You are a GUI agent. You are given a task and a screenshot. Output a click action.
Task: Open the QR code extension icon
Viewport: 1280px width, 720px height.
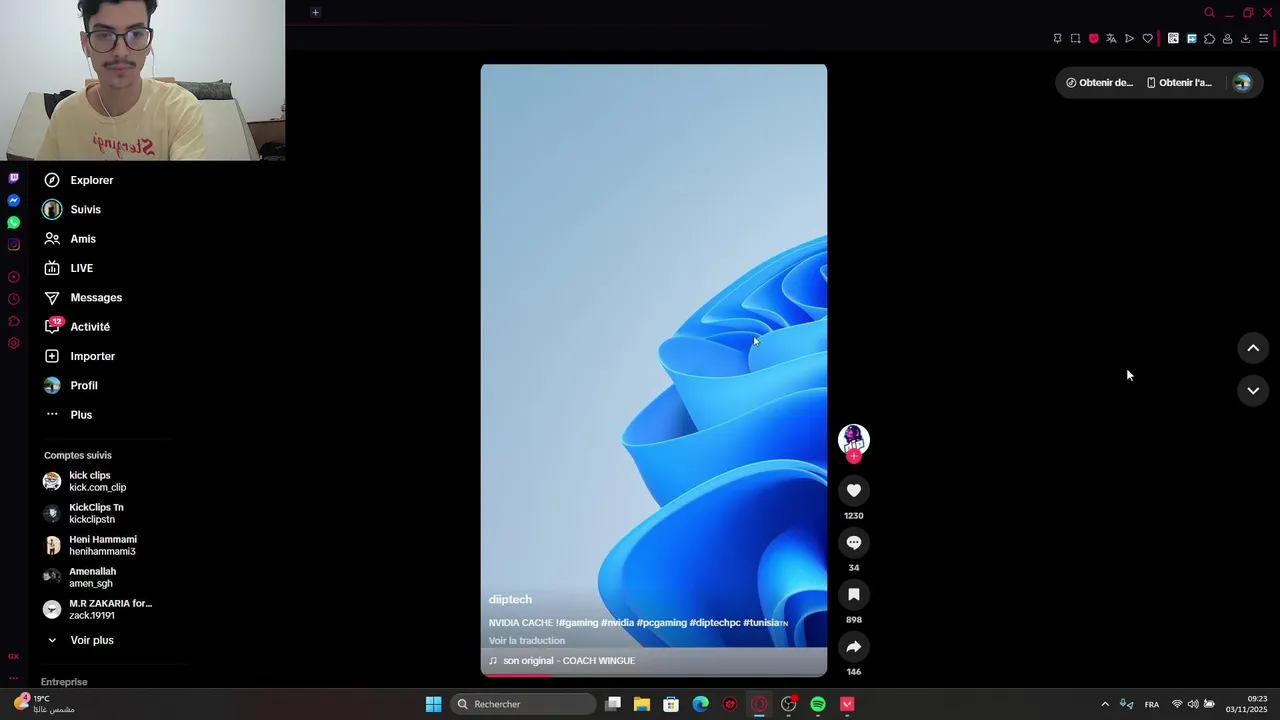(x=1173, y=39)
